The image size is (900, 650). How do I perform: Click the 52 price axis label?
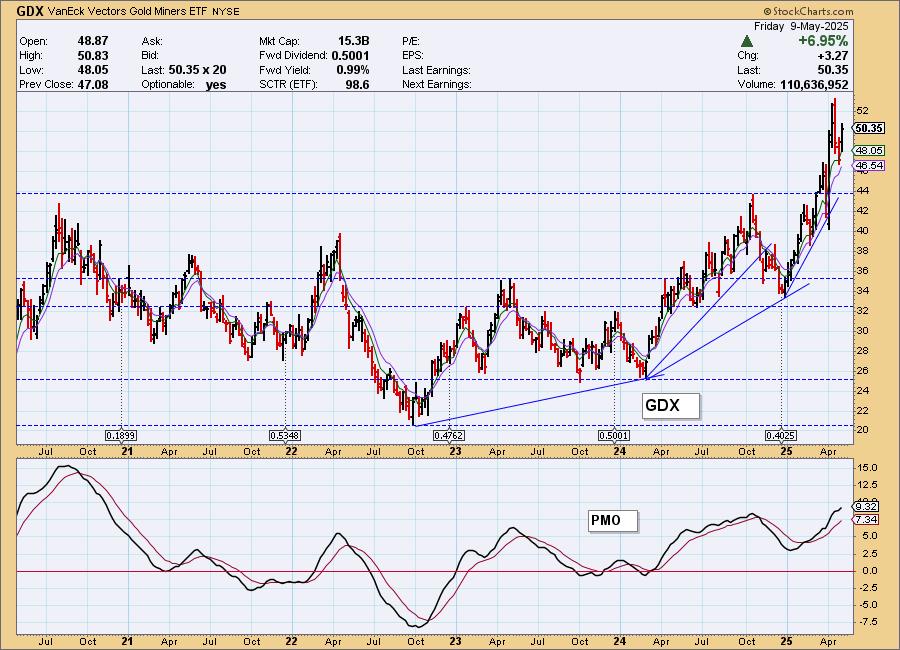(x=863, y=111)
